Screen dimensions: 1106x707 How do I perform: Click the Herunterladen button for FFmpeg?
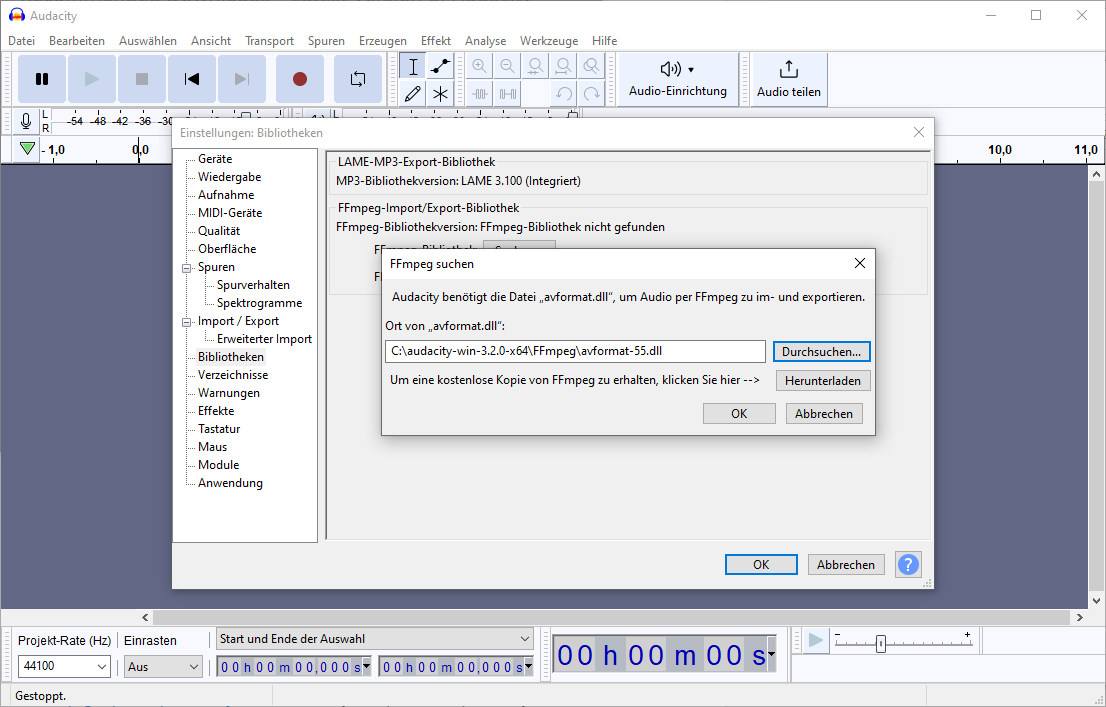pos(822,380)
